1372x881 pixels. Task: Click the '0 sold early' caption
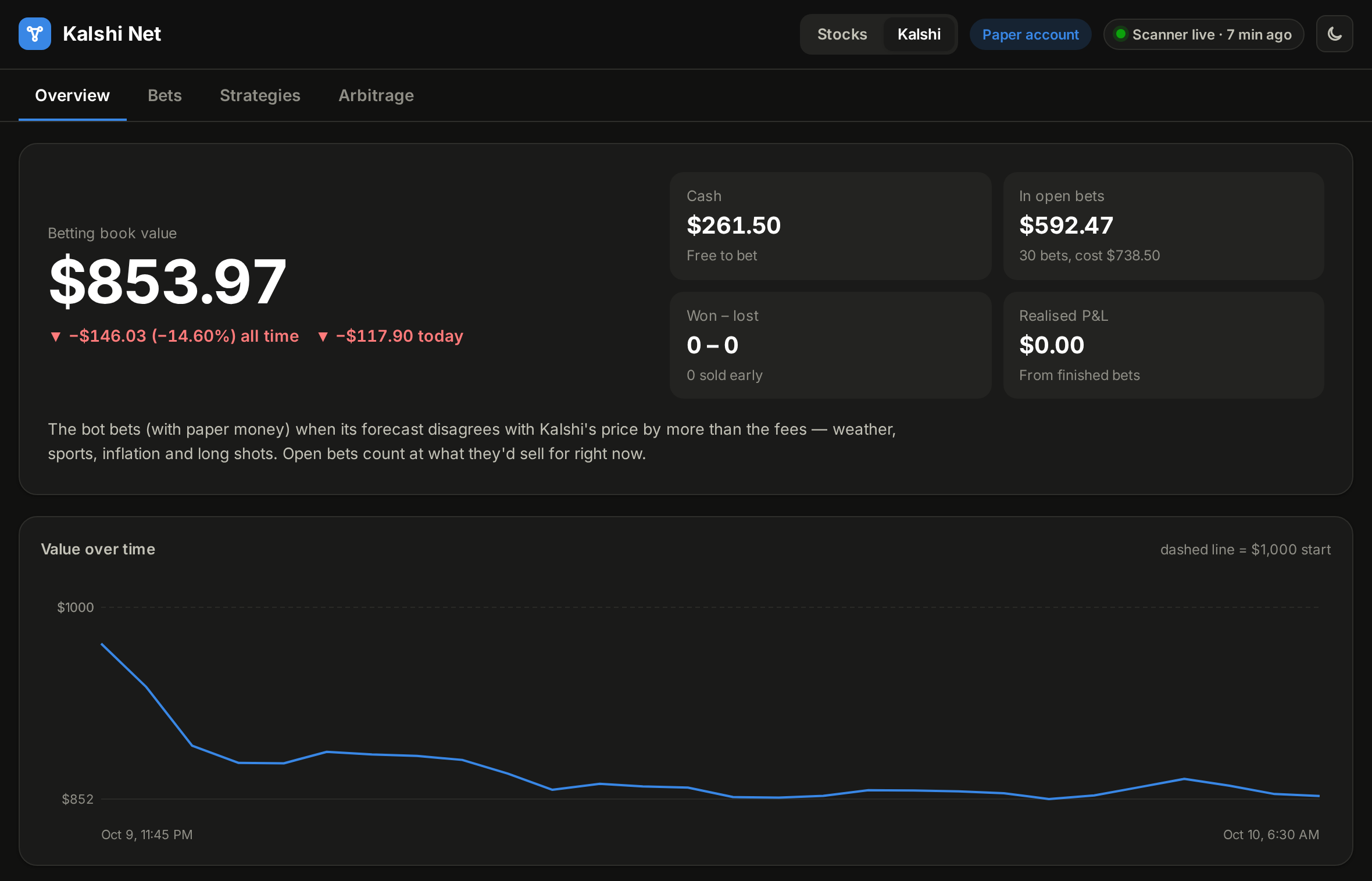pos(724,375)
